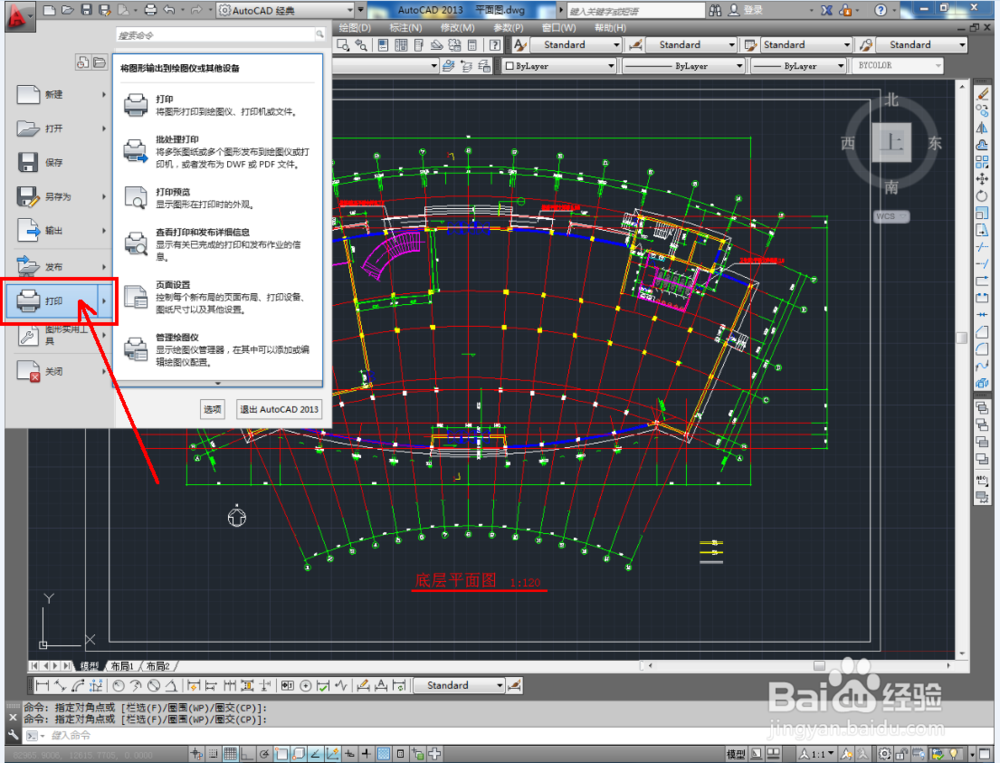Click the Center Mark dimension icon
The width and height of the screenshot is (1000, 763).
coord(305,686)
